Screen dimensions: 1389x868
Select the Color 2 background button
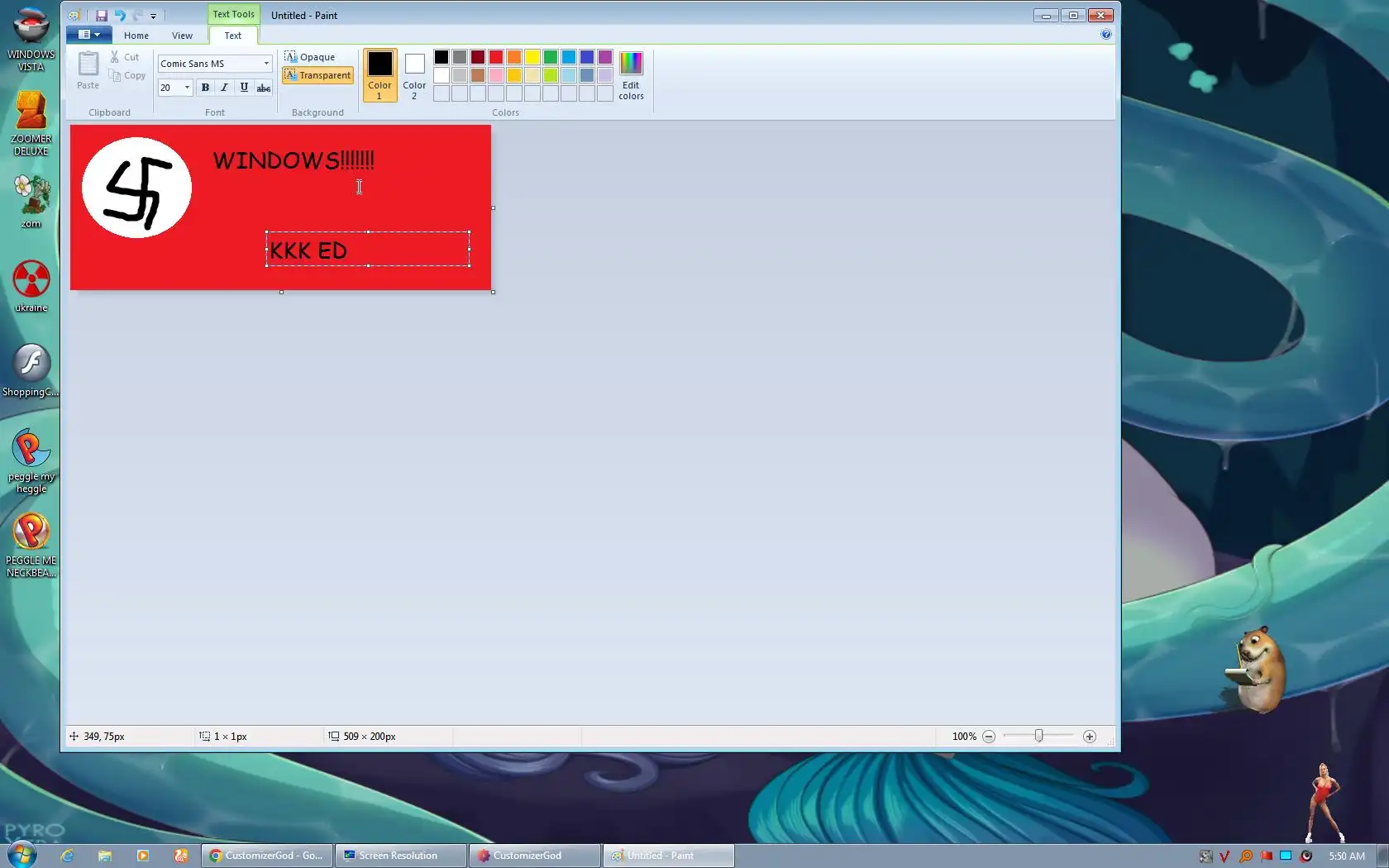pos(414,75)
